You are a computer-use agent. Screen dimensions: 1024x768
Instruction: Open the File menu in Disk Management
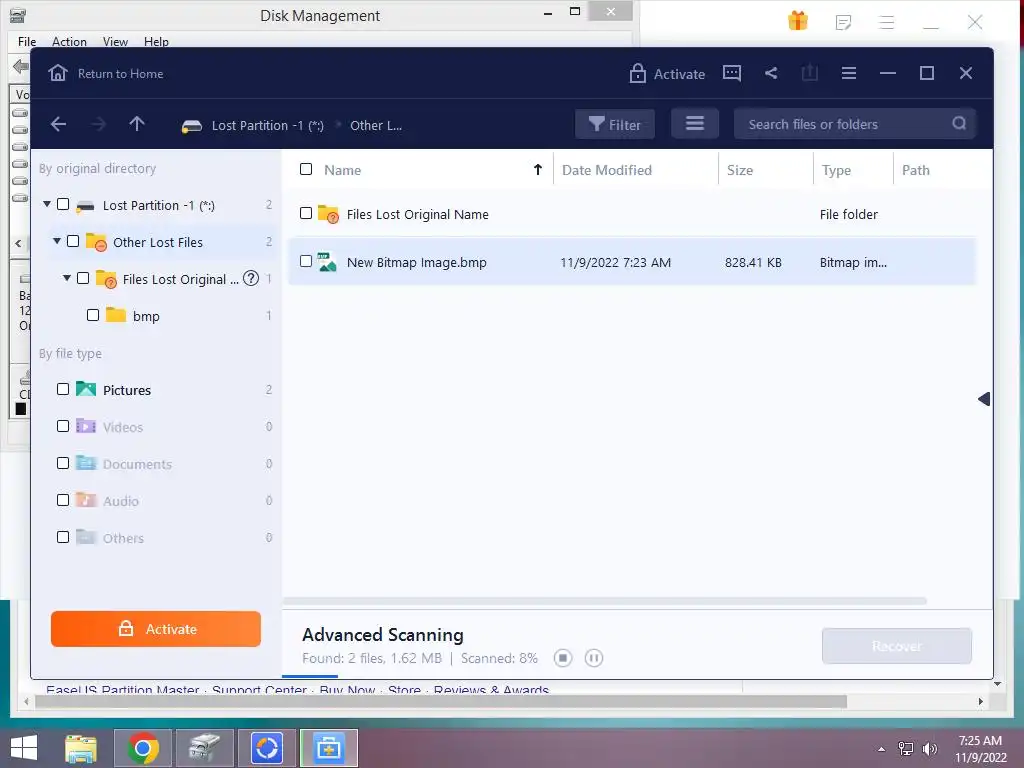coord(27,41)
